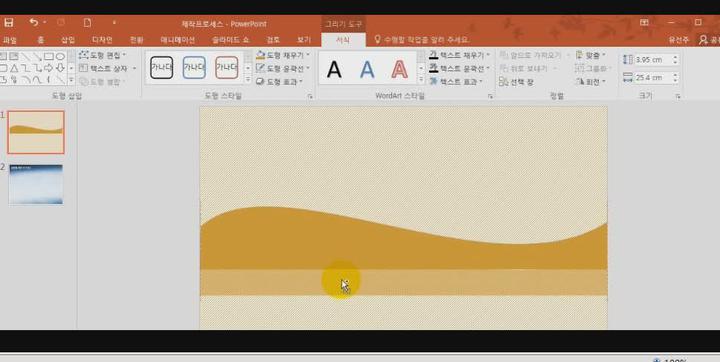720x362 pixels.
Task: Select the triangle shape in the shapes gallery
Action: [x=14, y=68]
